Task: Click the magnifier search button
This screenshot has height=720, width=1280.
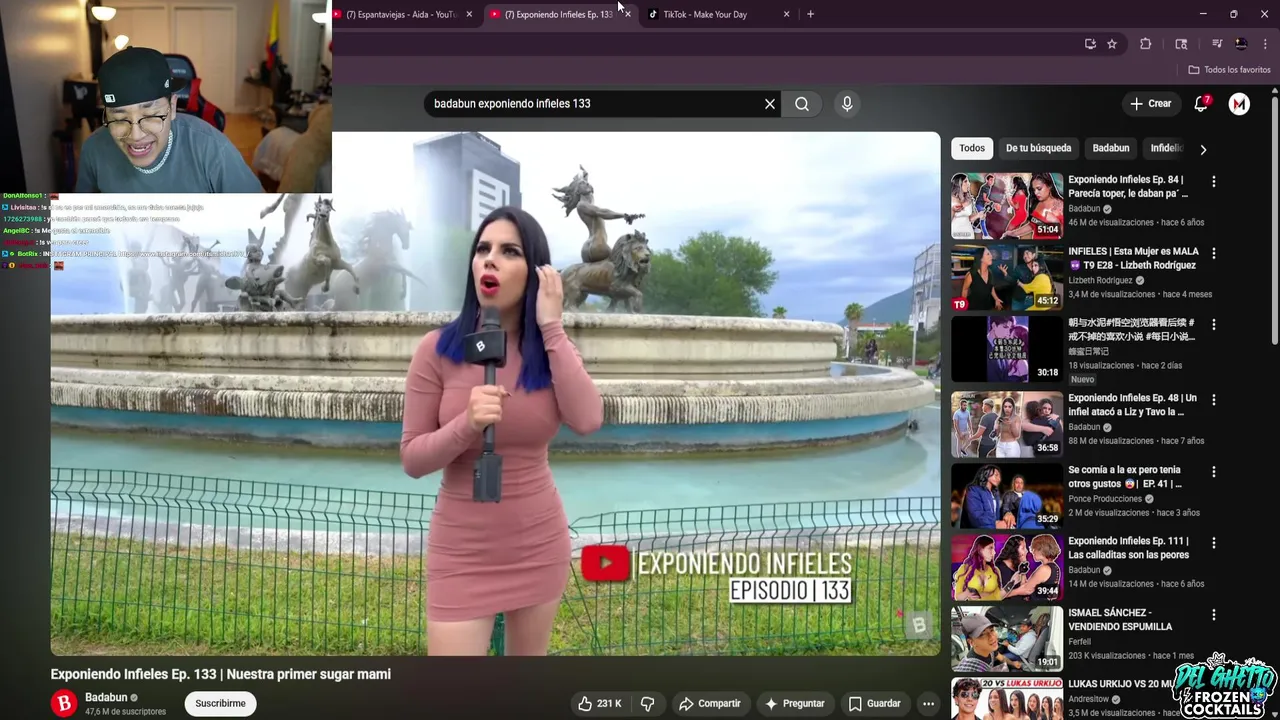Action: 802,104
